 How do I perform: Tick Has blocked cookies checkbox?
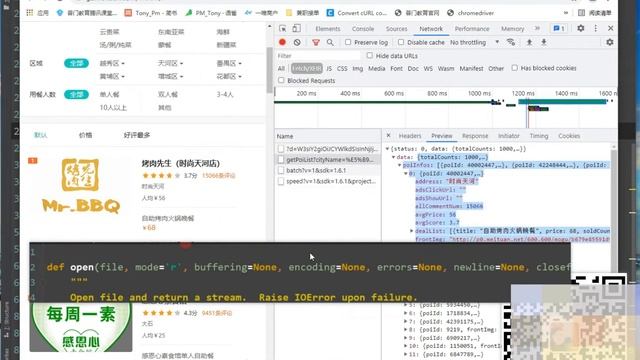[514, 68]
